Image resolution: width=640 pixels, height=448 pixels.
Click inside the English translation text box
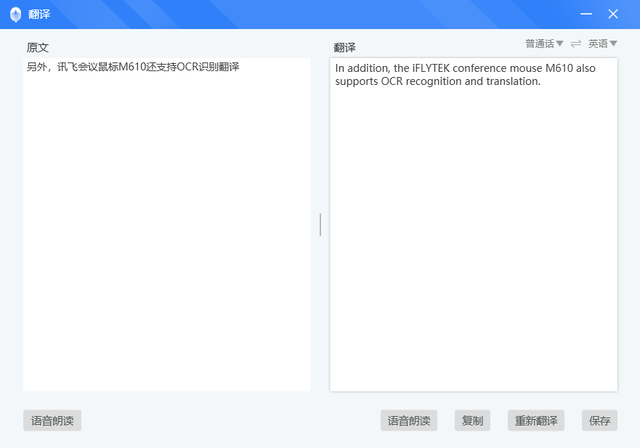tap(474, 224)
